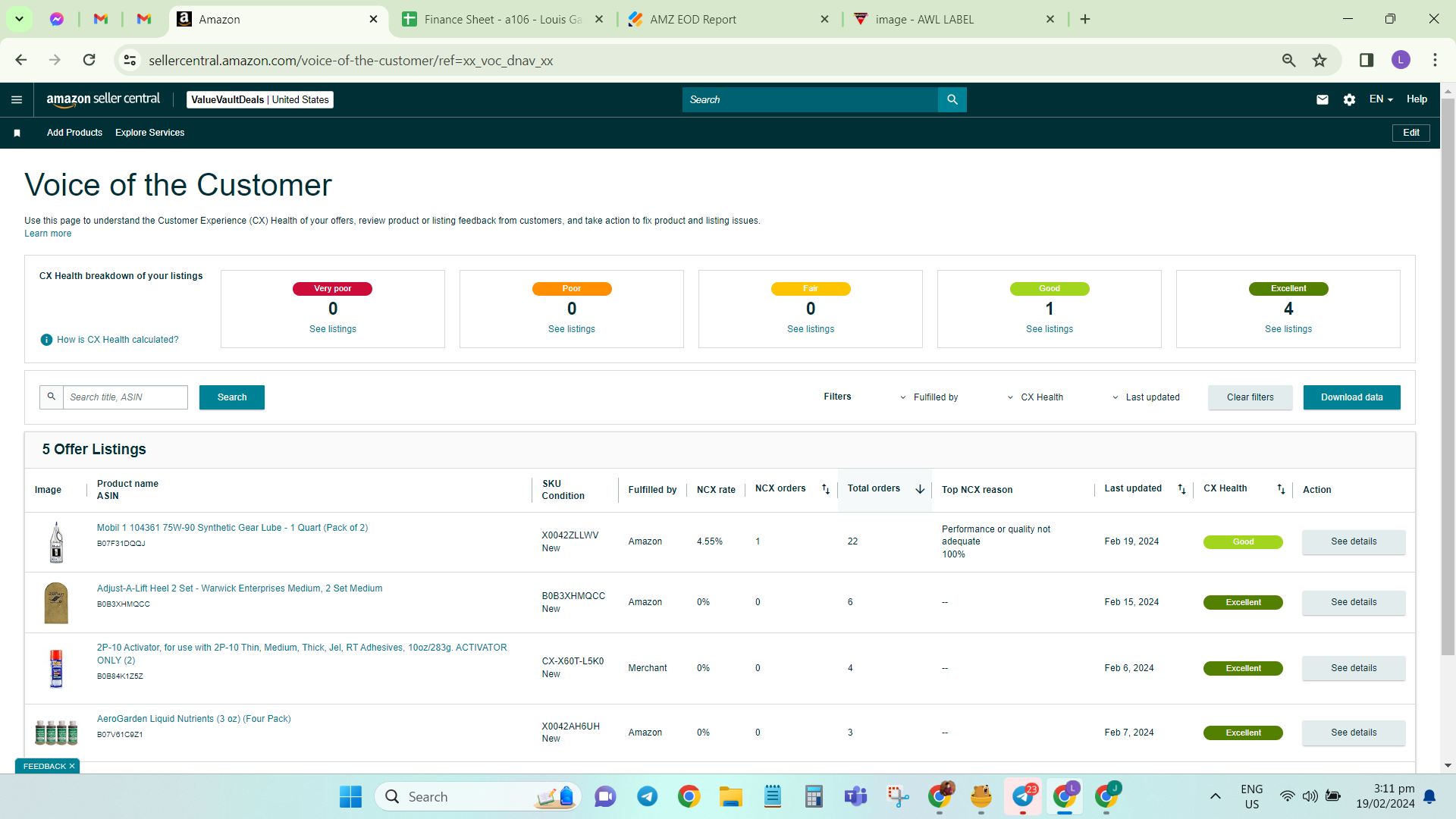Click the Mobil Gear Lube product thumbnail
1456x819 pixels.
pyautogui.click(x=56, y=542)
